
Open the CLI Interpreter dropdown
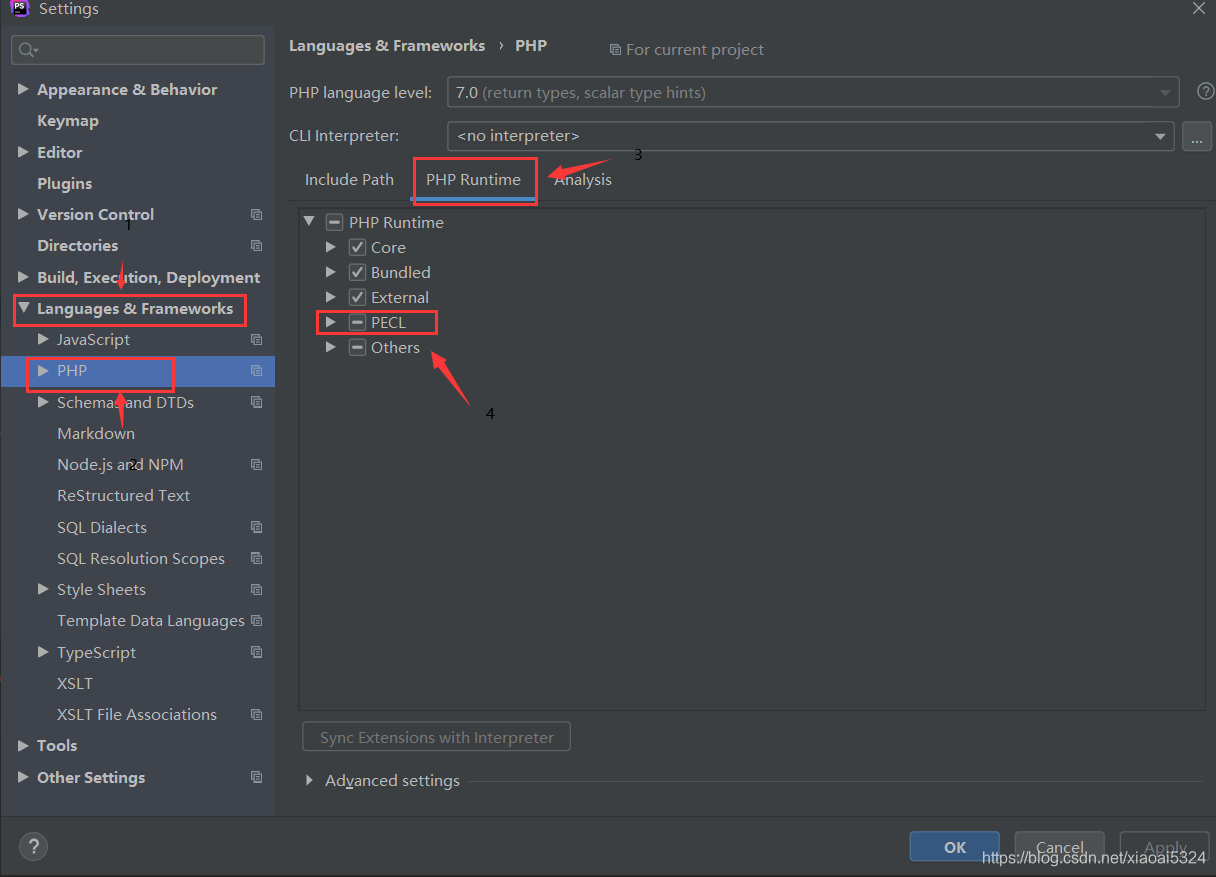click(x=1159, y=136)
